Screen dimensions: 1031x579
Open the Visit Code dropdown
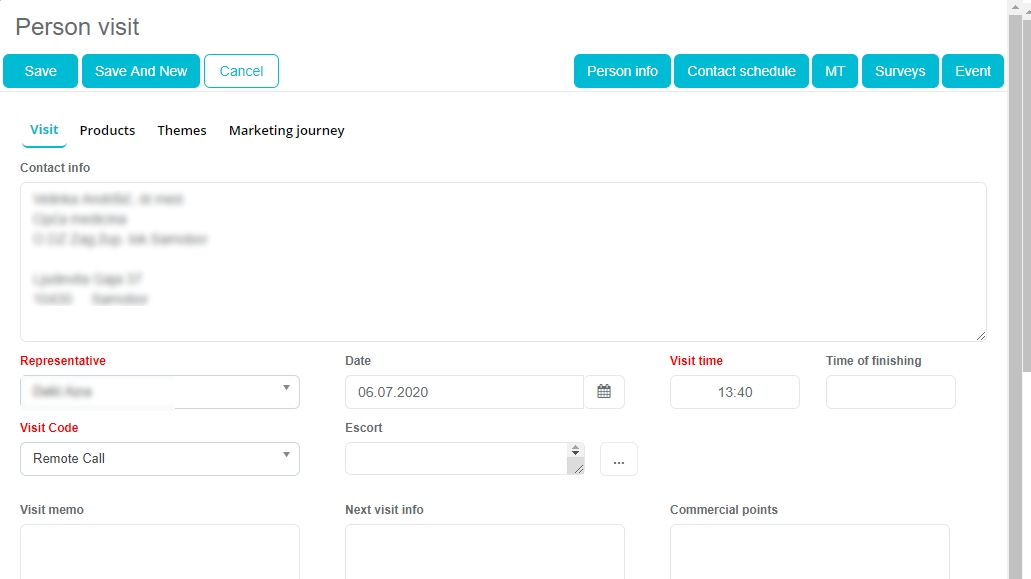[x=286, y=456]
